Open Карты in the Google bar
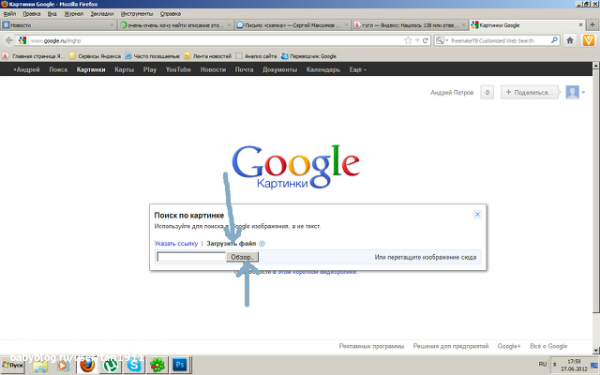 pos(124,70)
